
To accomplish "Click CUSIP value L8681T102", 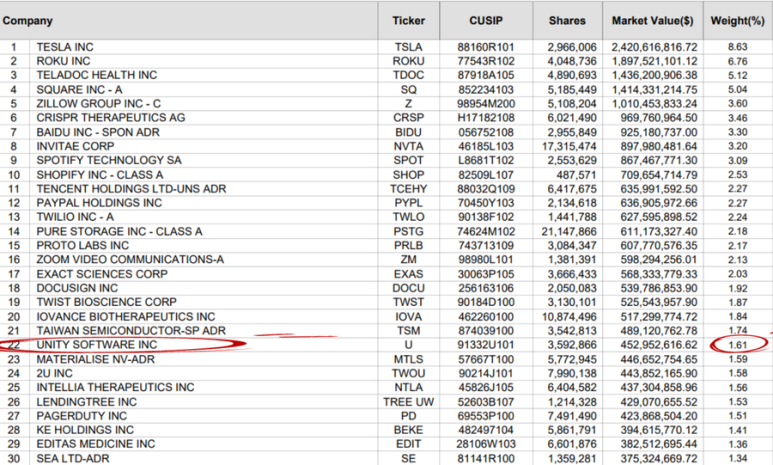I will pos(486,160).
